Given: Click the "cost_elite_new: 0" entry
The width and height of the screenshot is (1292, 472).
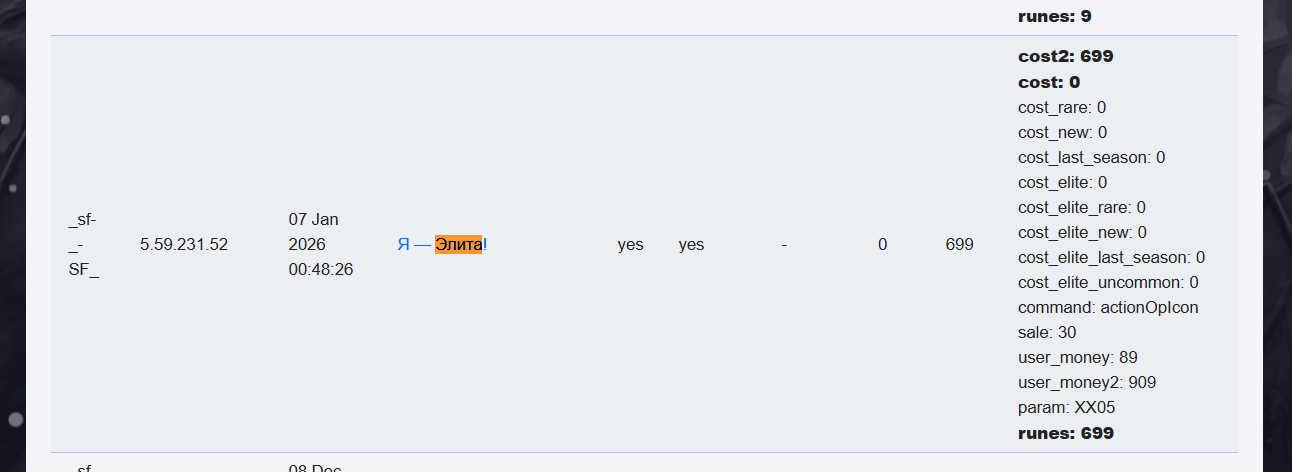Looking at the screenshot, I should pos(1082,232).
